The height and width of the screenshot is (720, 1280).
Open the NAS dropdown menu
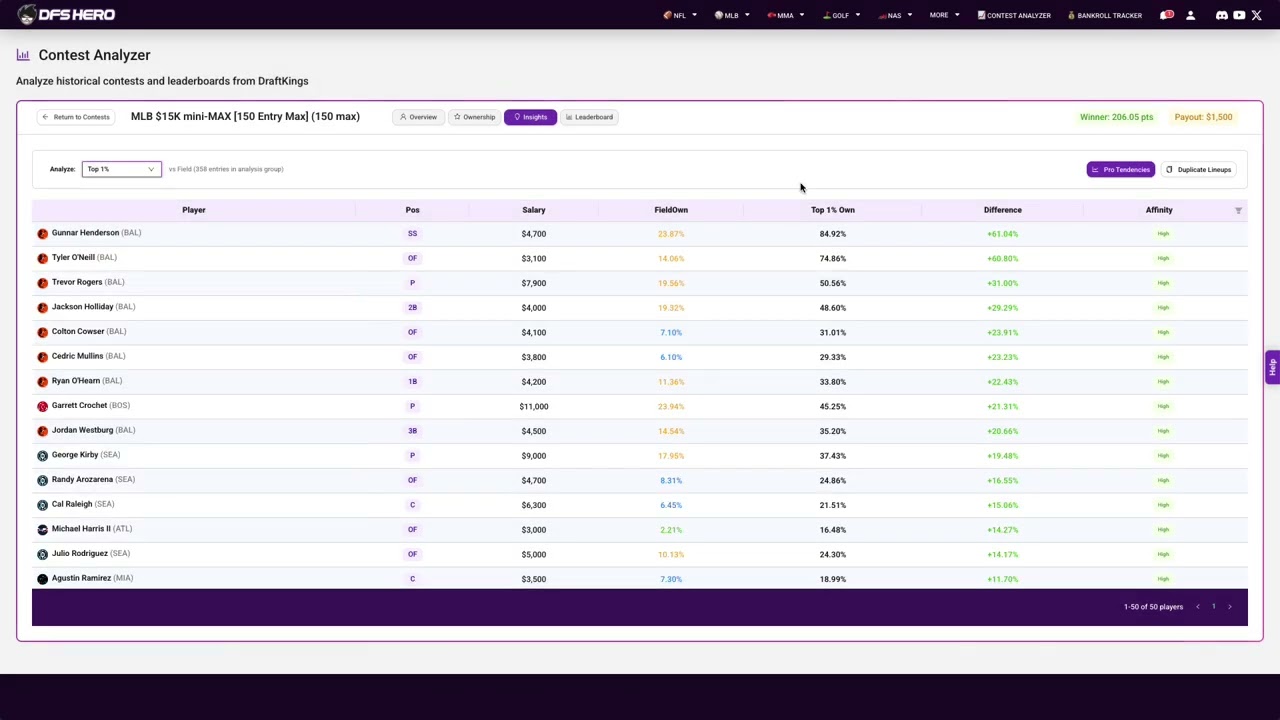pos(895,15)
